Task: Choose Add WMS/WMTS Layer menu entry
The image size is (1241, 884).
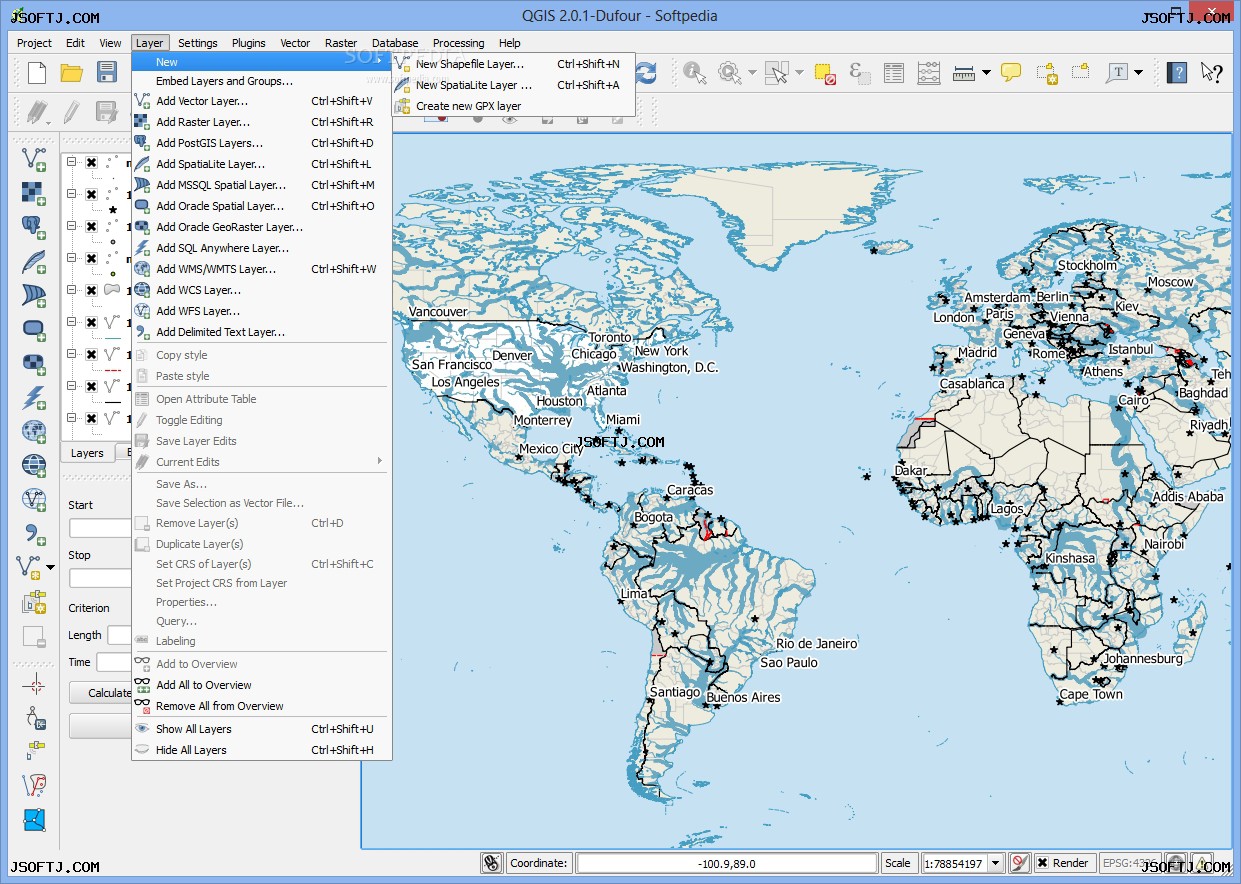Action: click(261, 269)
